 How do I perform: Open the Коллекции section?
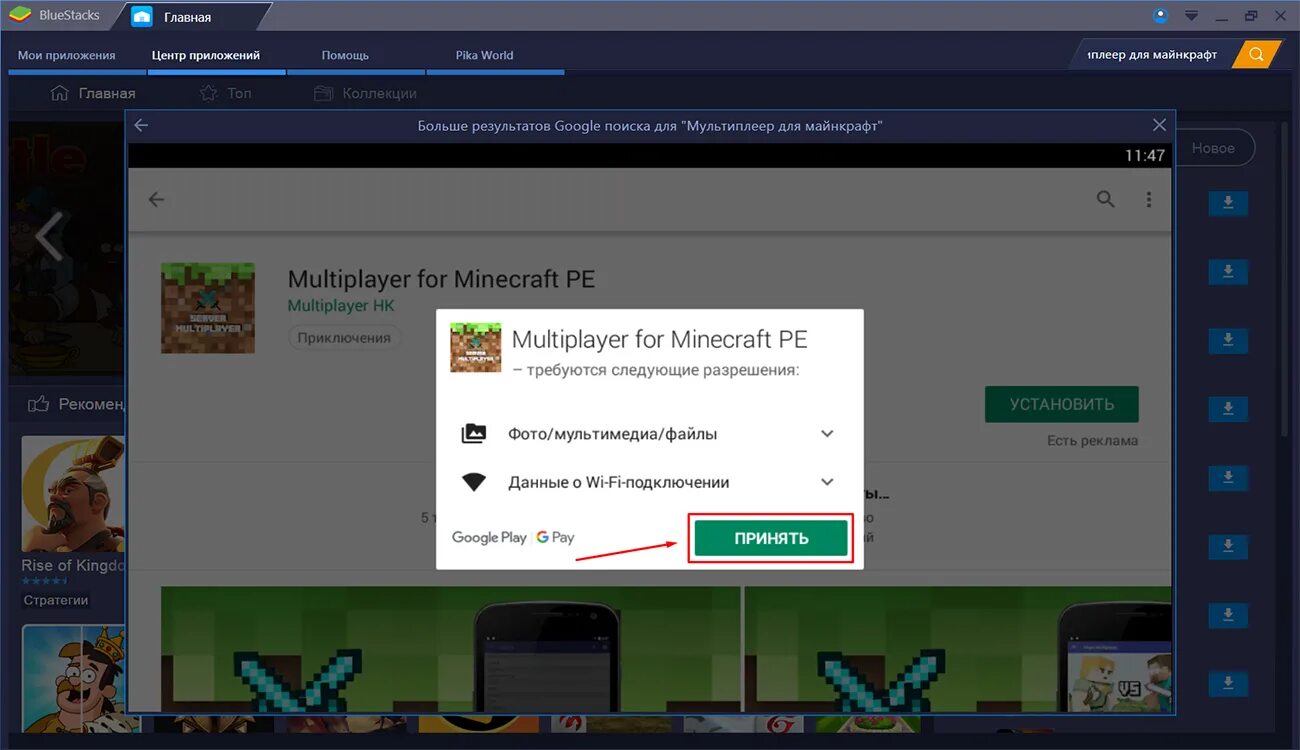click(364, 93)
